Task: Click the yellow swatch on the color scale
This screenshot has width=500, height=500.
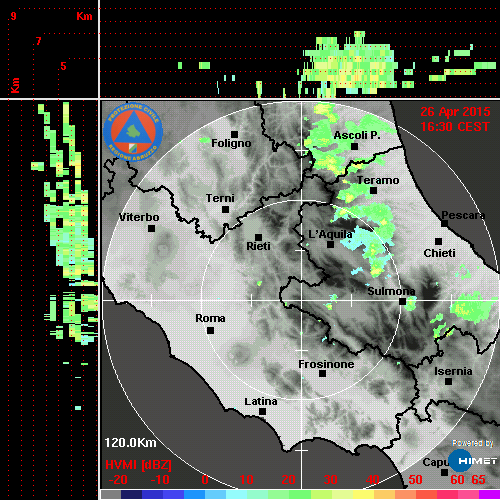Action: [364, 495]
